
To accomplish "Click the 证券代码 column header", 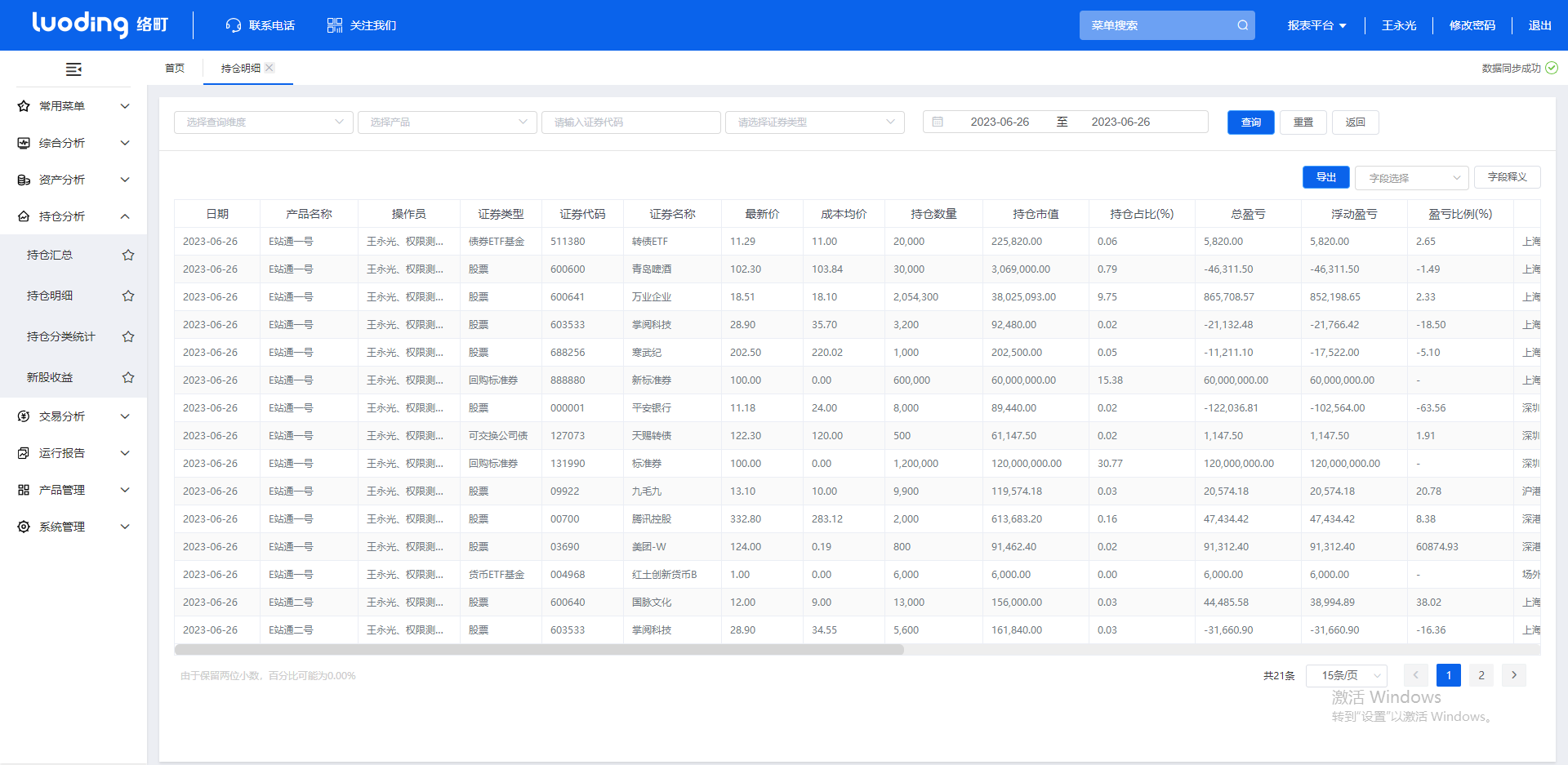I will 582,214.
